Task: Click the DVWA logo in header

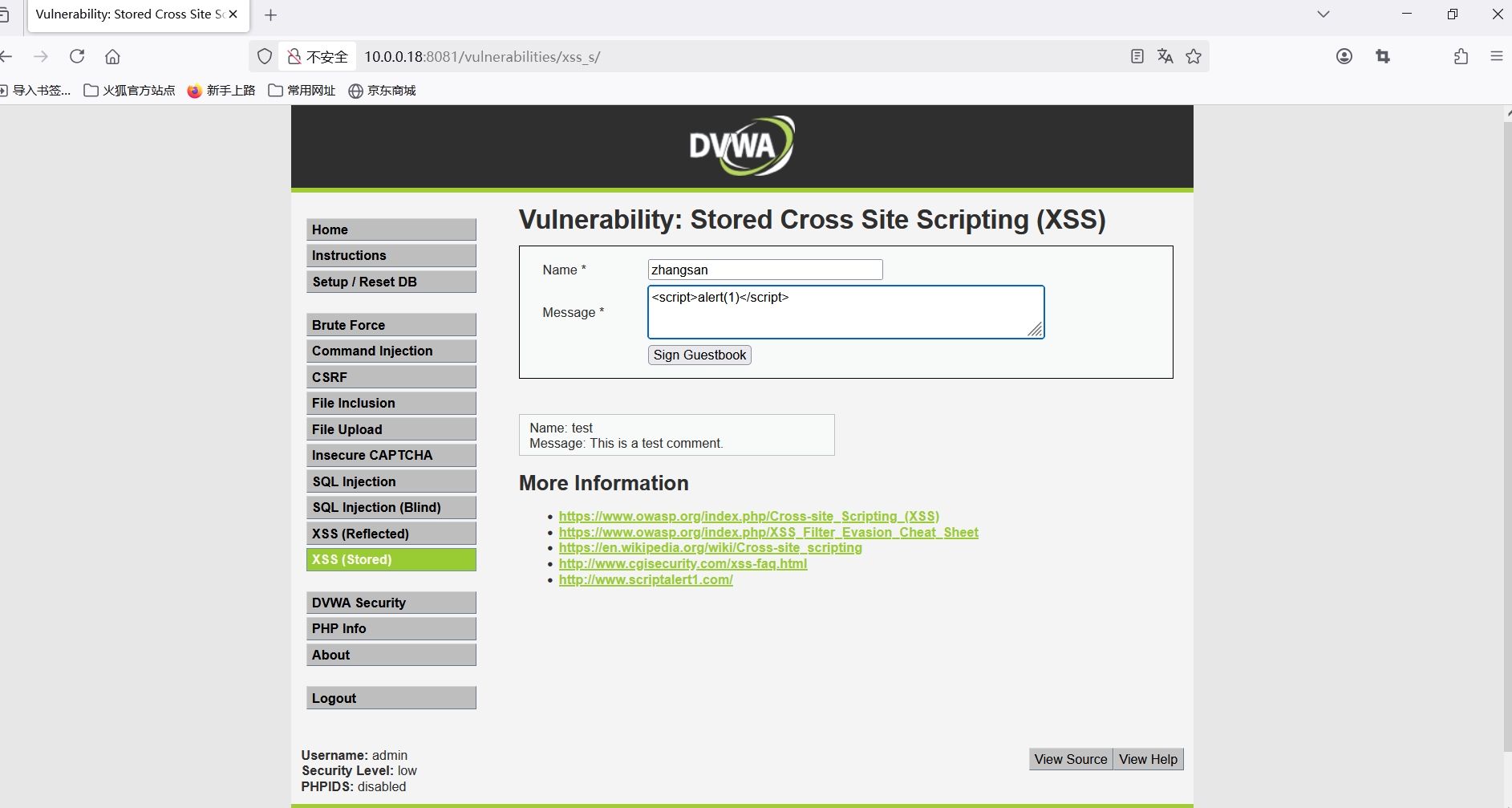Action: coord(742,146)
